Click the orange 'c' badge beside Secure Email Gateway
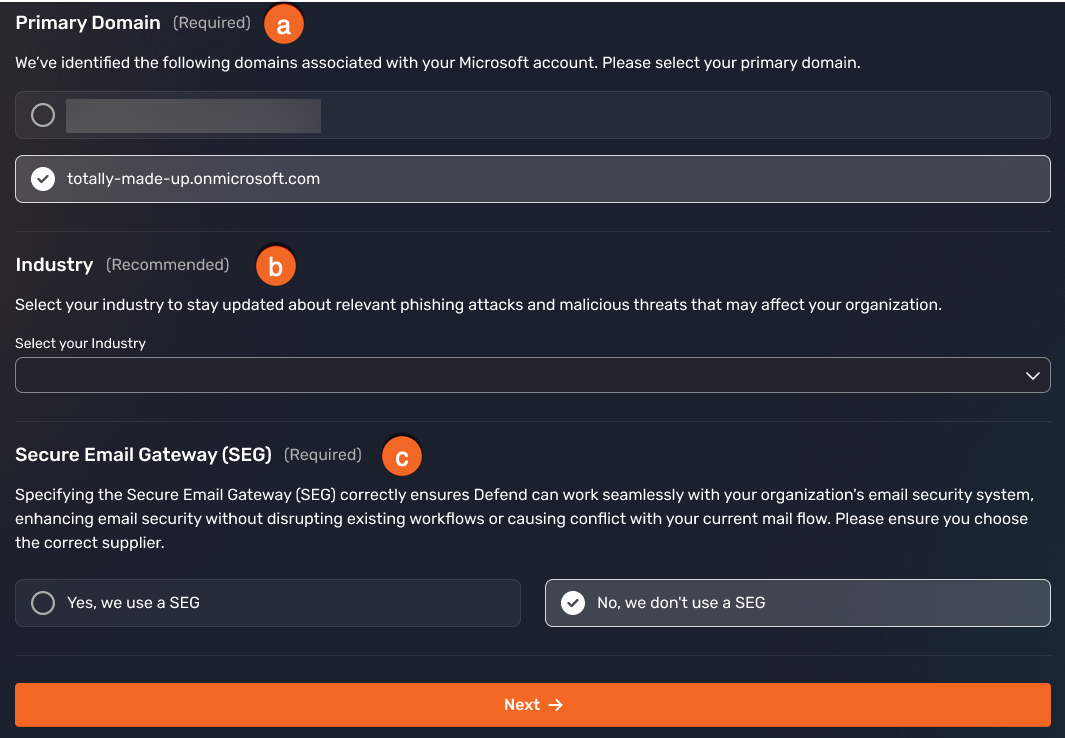This screenshot has width=1065, height=738. coord(401,455)
